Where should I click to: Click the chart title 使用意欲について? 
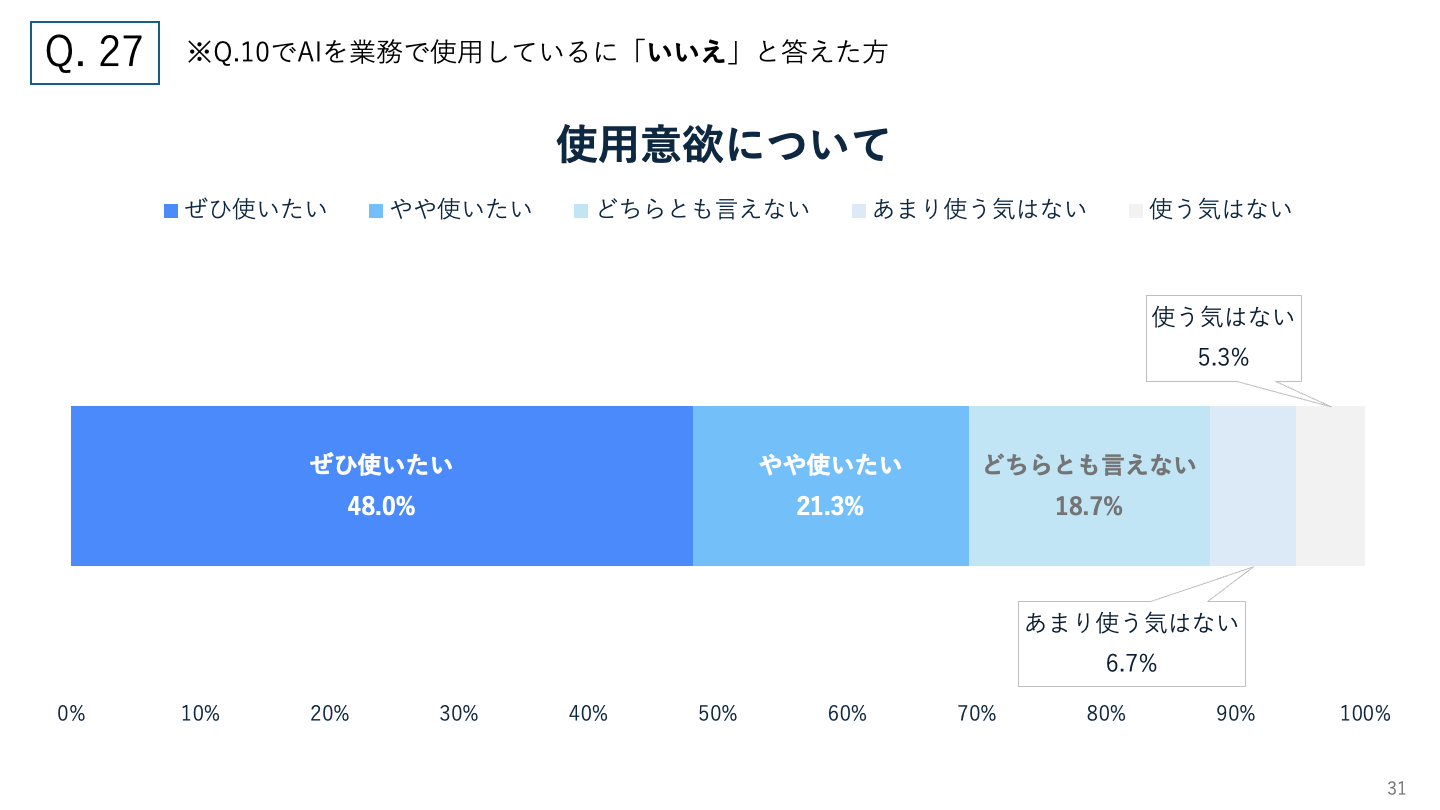click(722, 146)
